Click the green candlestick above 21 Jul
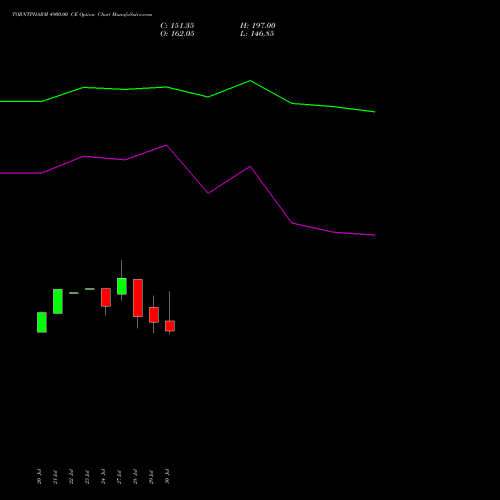Viewport: 500px width, 500px height. [58, 301]
